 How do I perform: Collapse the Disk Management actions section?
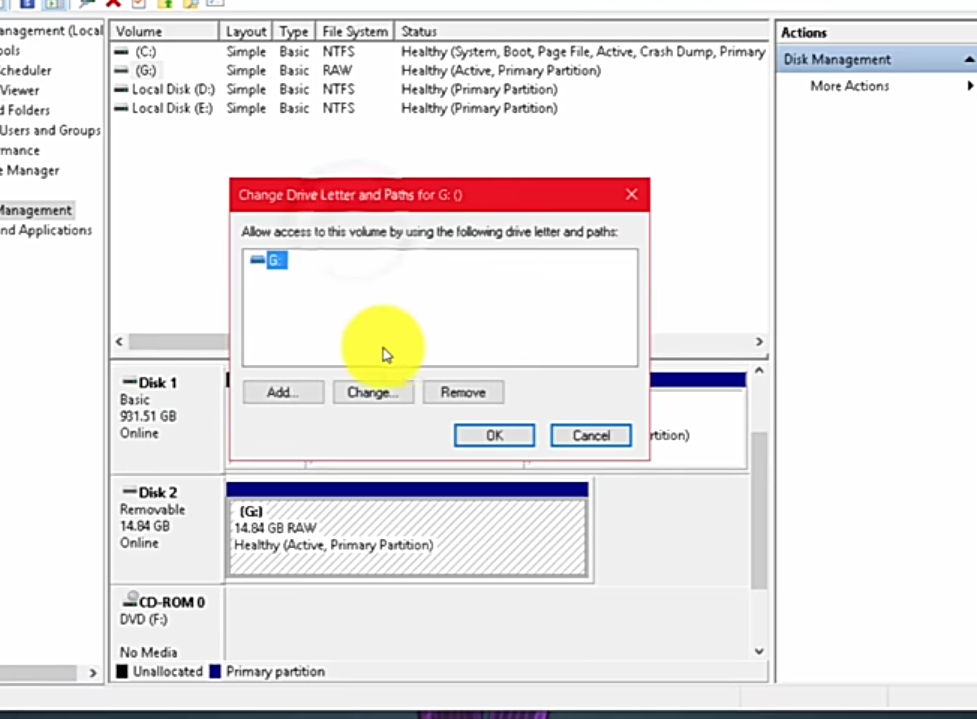coord(969,59)
